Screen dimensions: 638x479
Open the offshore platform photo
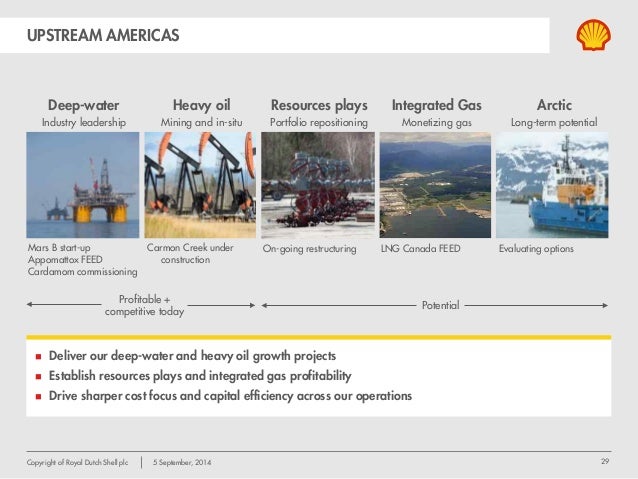tap(83, 185)
